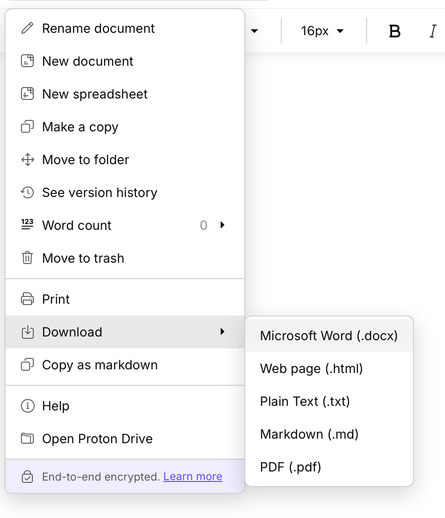Viewport: 445px width, 518px height.
Task: Click the Open Proton Drive folder icon
Action: coord(27,438)
